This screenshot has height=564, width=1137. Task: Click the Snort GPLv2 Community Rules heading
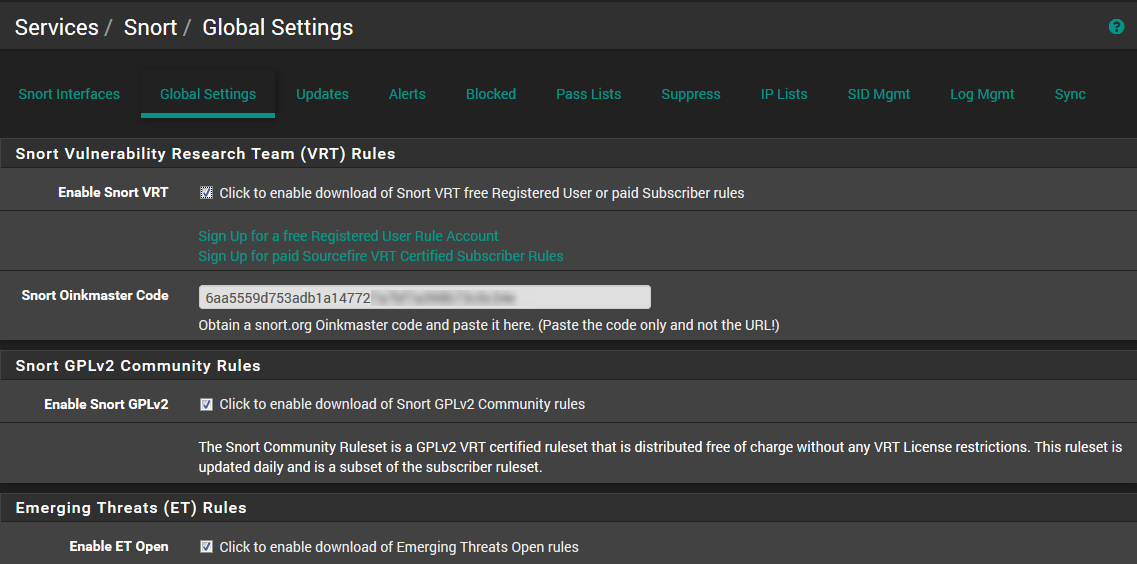pyautogui.click(x=138, y=366)
